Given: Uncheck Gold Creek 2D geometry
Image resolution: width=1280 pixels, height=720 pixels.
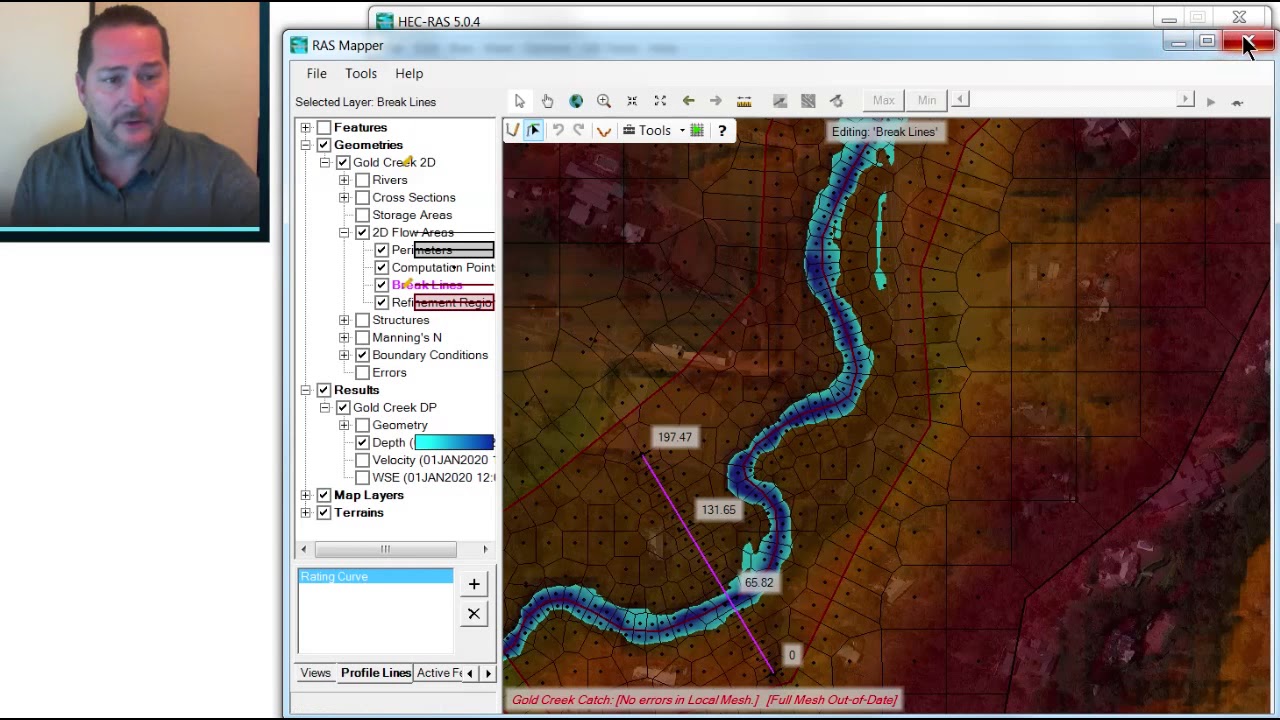Looking at the screenshot, I should (x=343, y=162).
